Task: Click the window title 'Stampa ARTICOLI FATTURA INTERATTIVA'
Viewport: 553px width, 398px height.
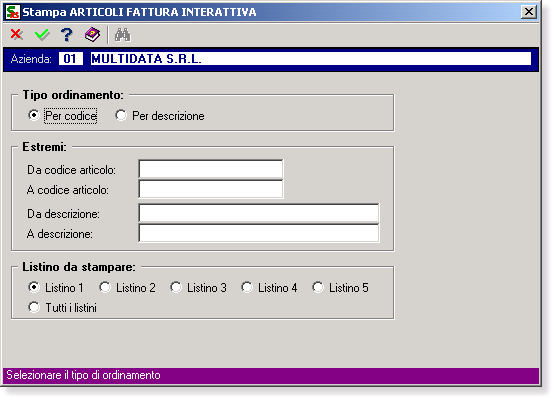Action: point(139,12)
